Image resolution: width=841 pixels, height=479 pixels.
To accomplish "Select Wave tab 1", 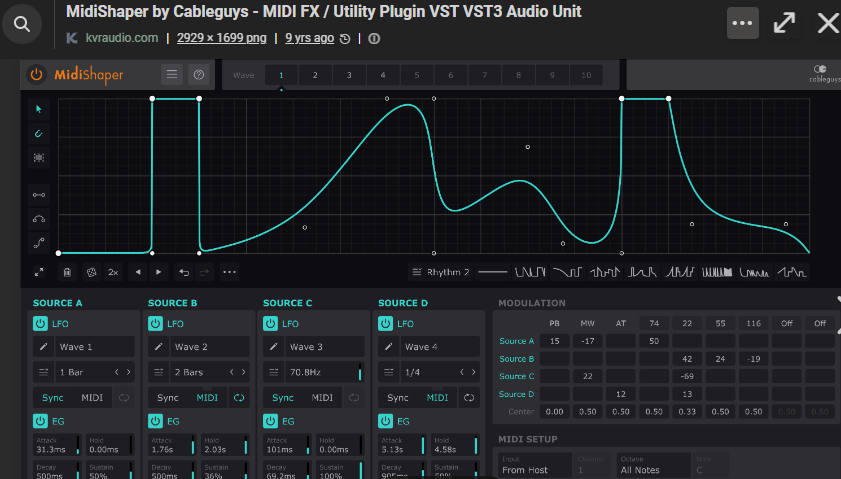I will click(281, 75).
